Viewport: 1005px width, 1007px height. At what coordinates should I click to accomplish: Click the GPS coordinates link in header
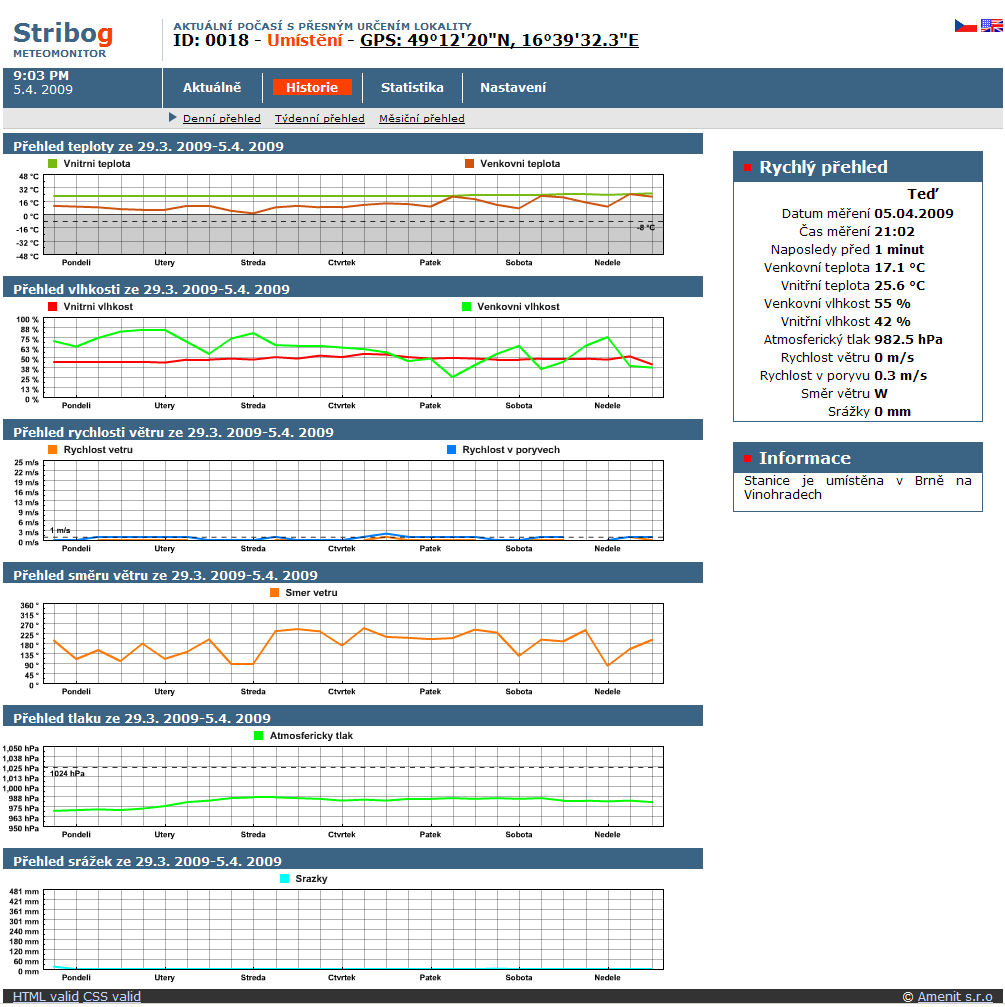499,41
